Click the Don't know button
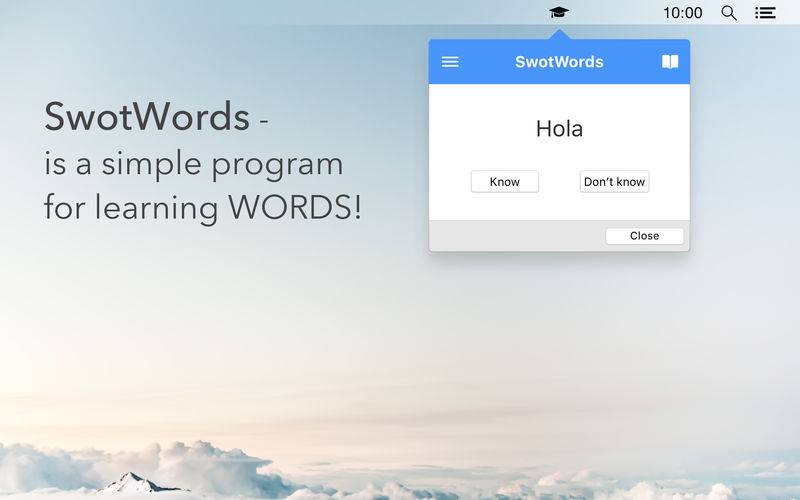Image resolution: width=800 pixels, height=500 pixels. (x=614, y=182)
